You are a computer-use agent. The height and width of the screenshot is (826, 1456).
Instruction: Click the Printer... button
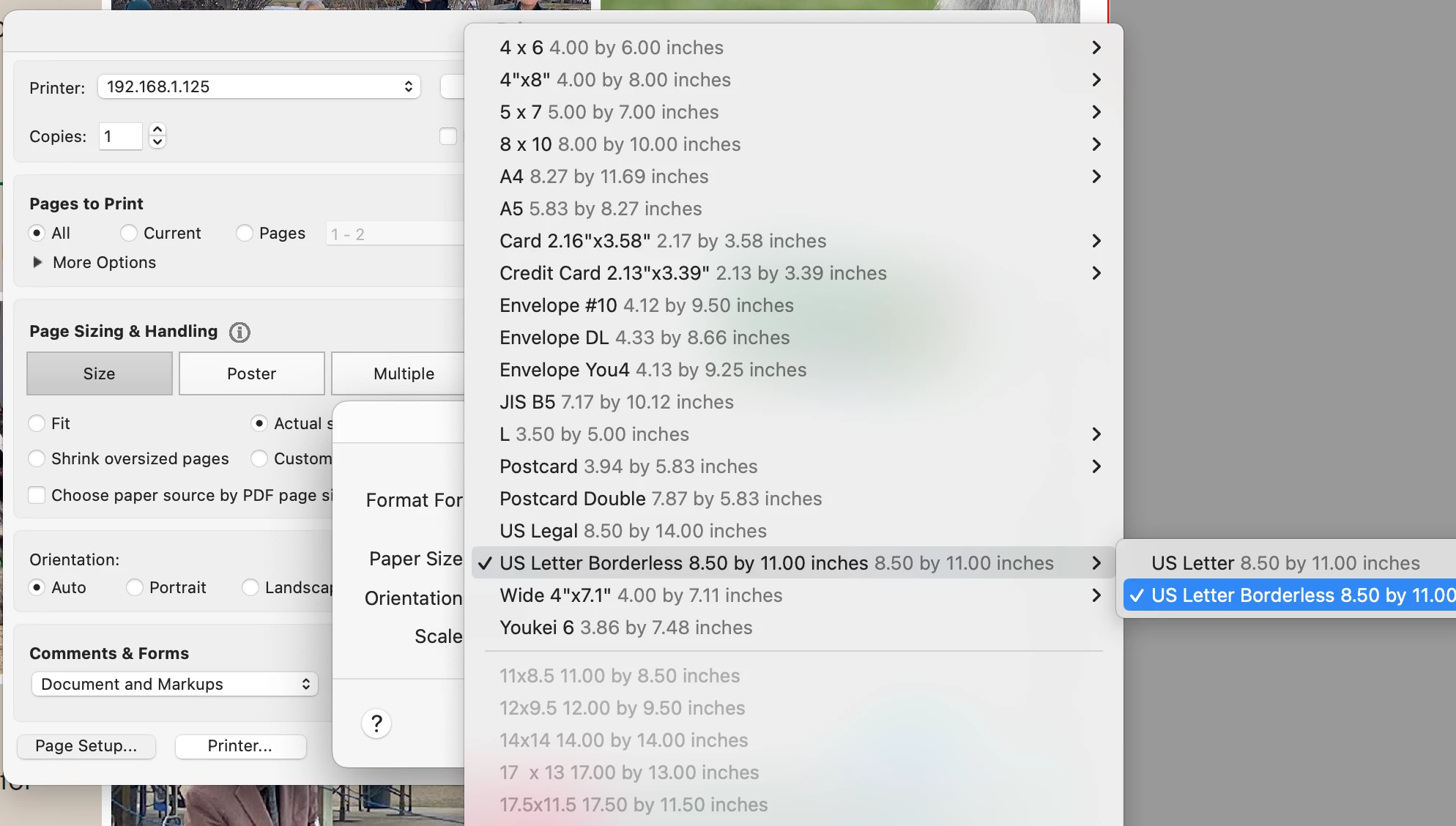click(240, 746)
